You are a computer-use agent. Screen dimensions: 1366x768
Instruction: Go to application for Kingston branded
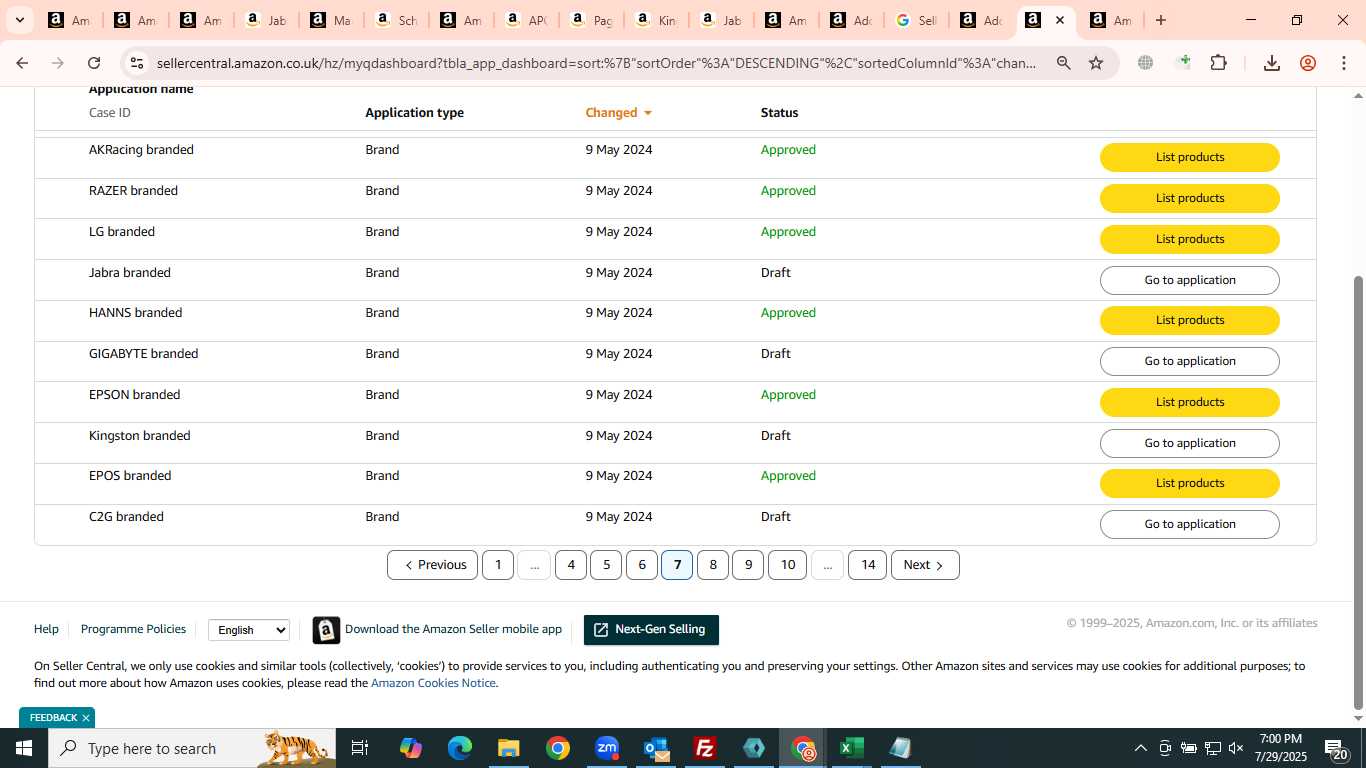tap(1190, 443)
